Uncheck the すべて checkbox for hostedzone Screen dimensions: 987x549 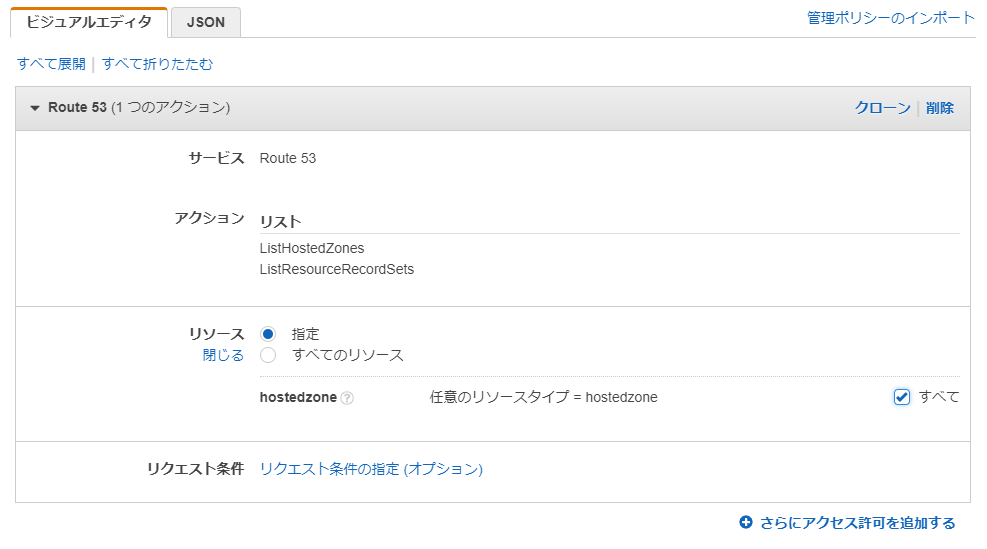tap(901, 397)
